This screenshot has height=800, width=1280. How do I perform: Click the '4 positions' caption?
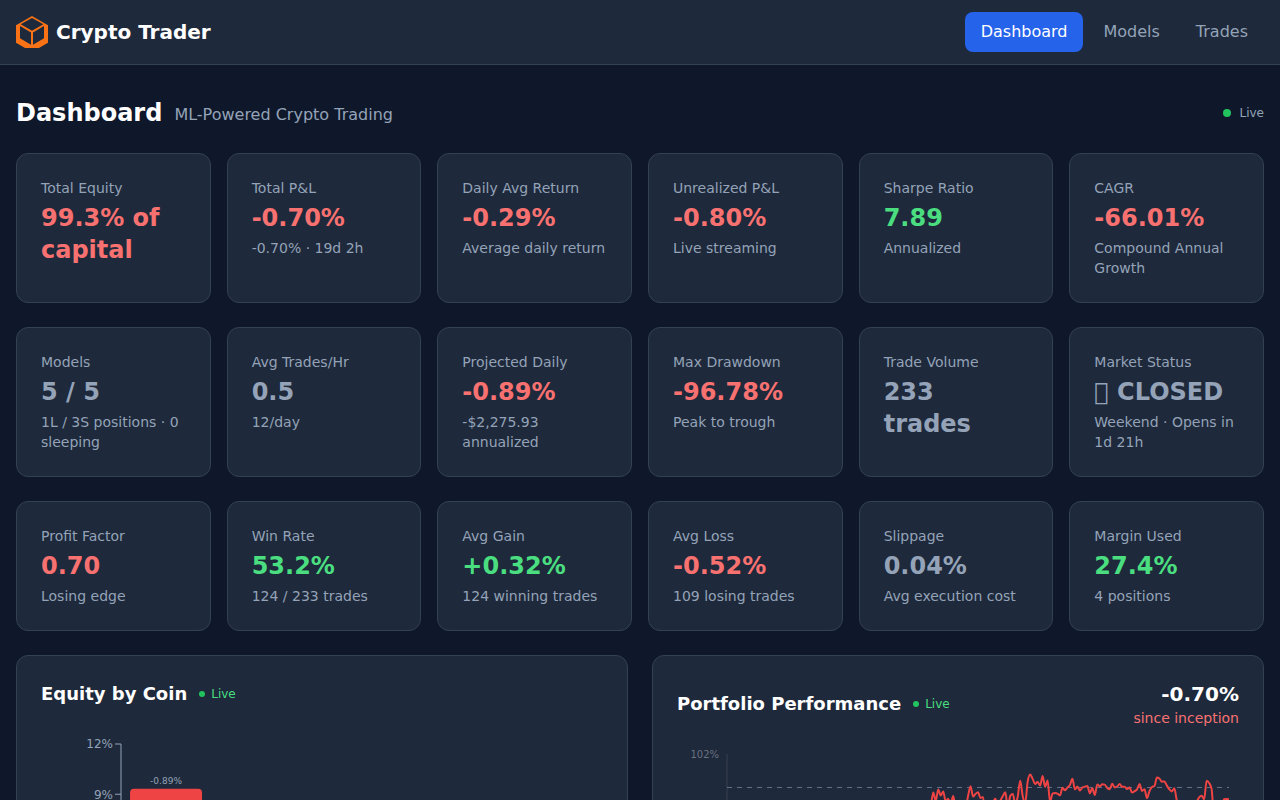pos(1132,596)
